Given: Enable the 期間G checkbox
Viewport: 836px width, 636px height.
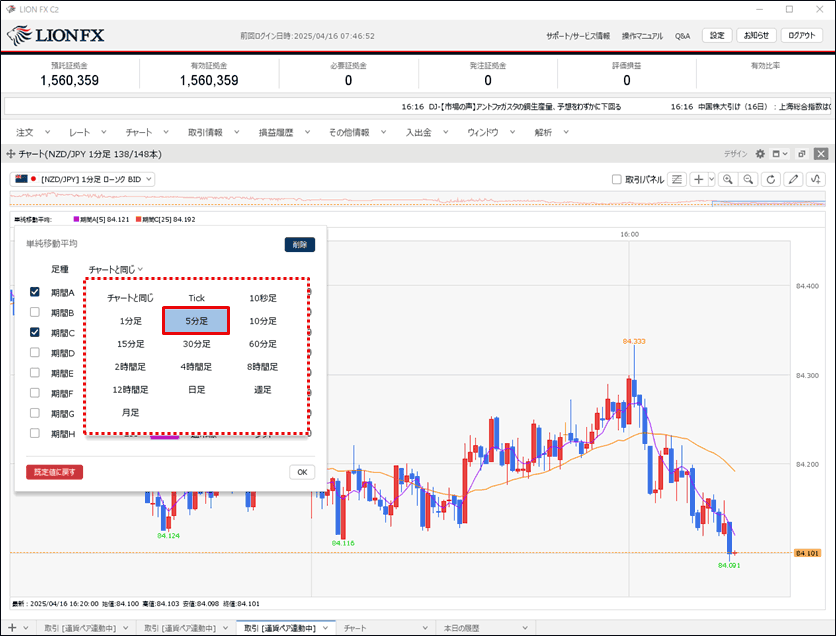Looking at the screenshot, I should coord(35,413).
